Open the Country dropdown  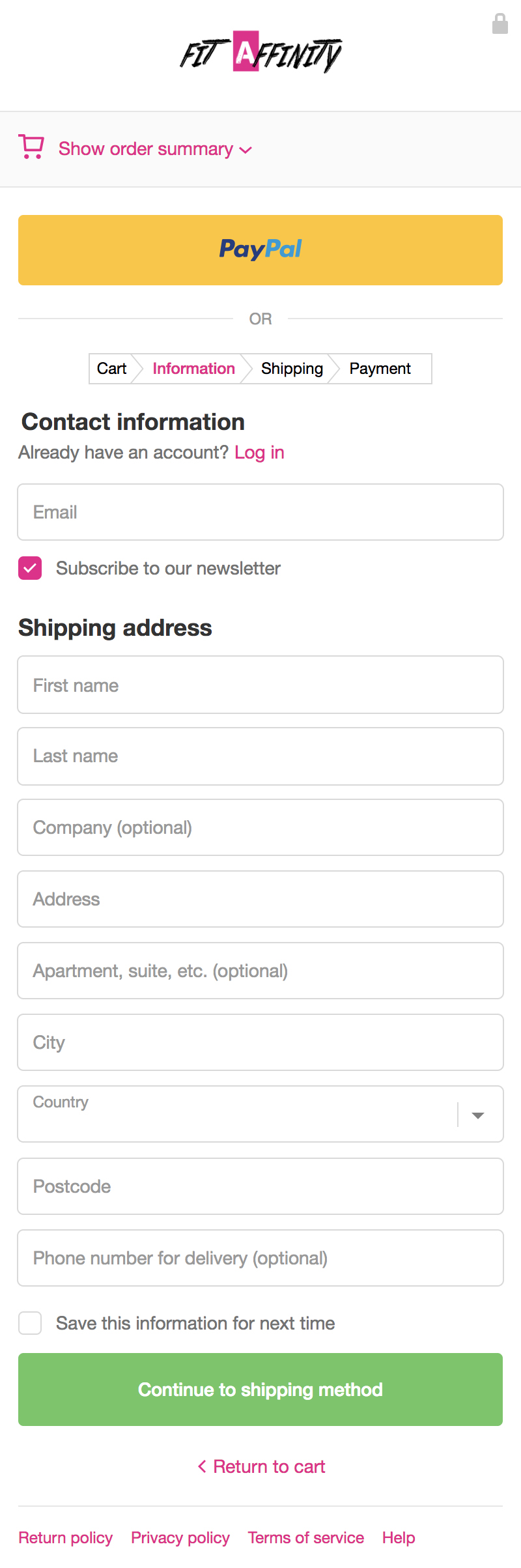coord(260,1114)
